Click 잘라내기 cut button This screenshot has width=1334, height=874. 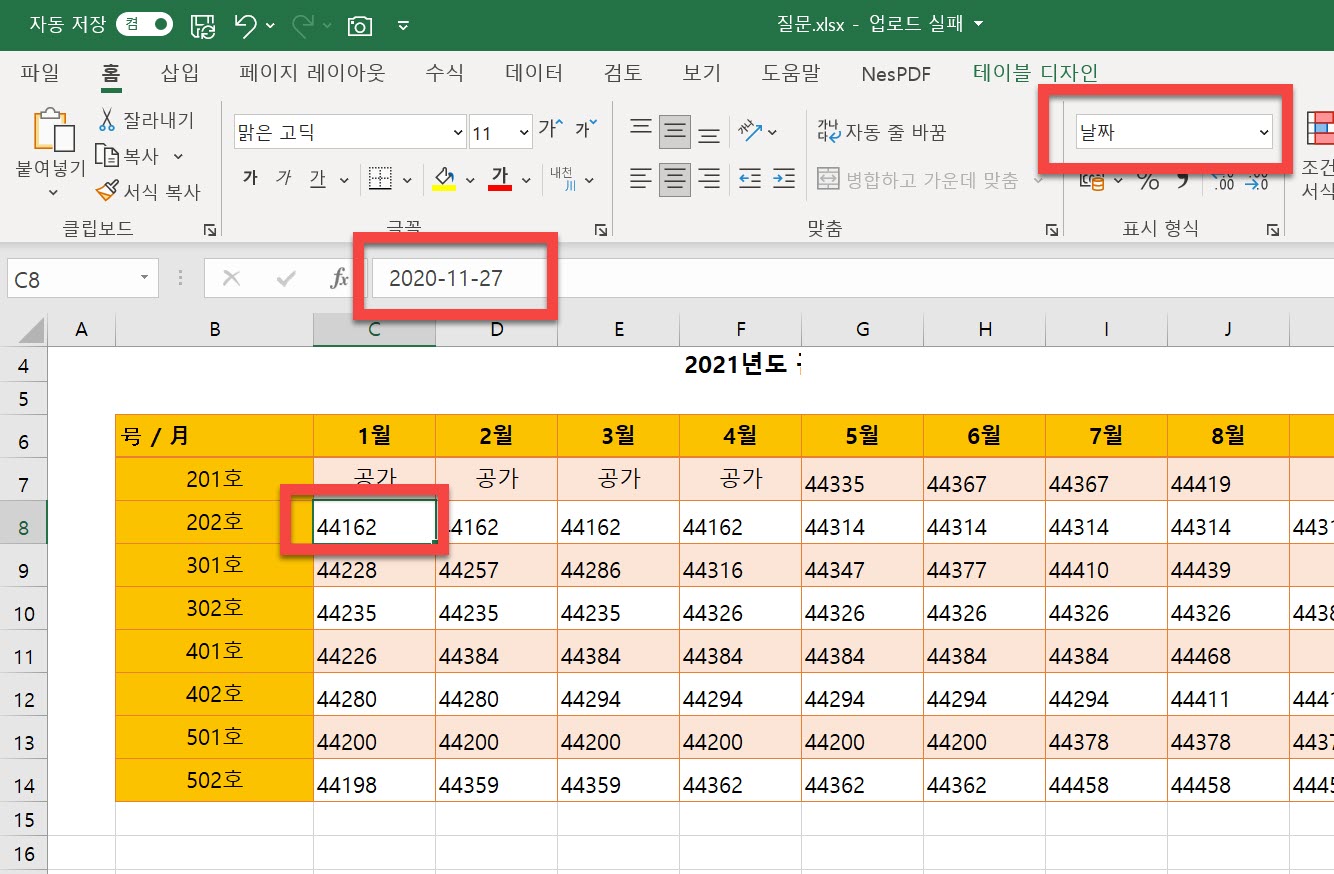pyautogui.click(x=146, y=120)
